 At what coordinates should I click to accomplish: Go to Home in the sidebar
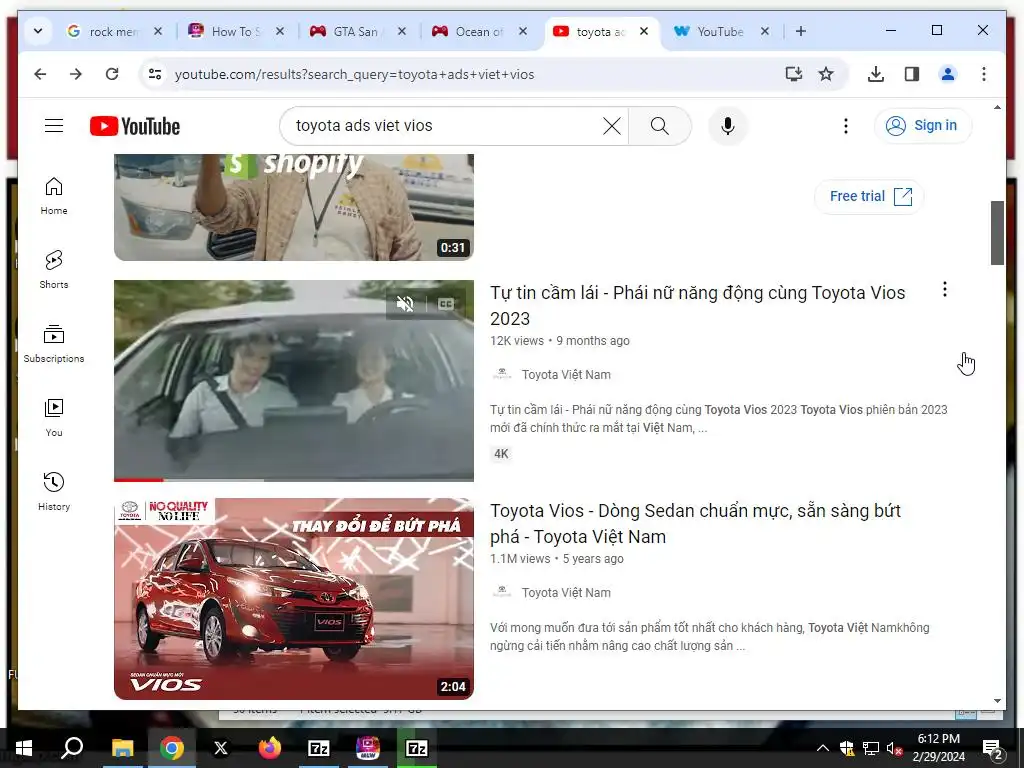(x=54, y=196)
